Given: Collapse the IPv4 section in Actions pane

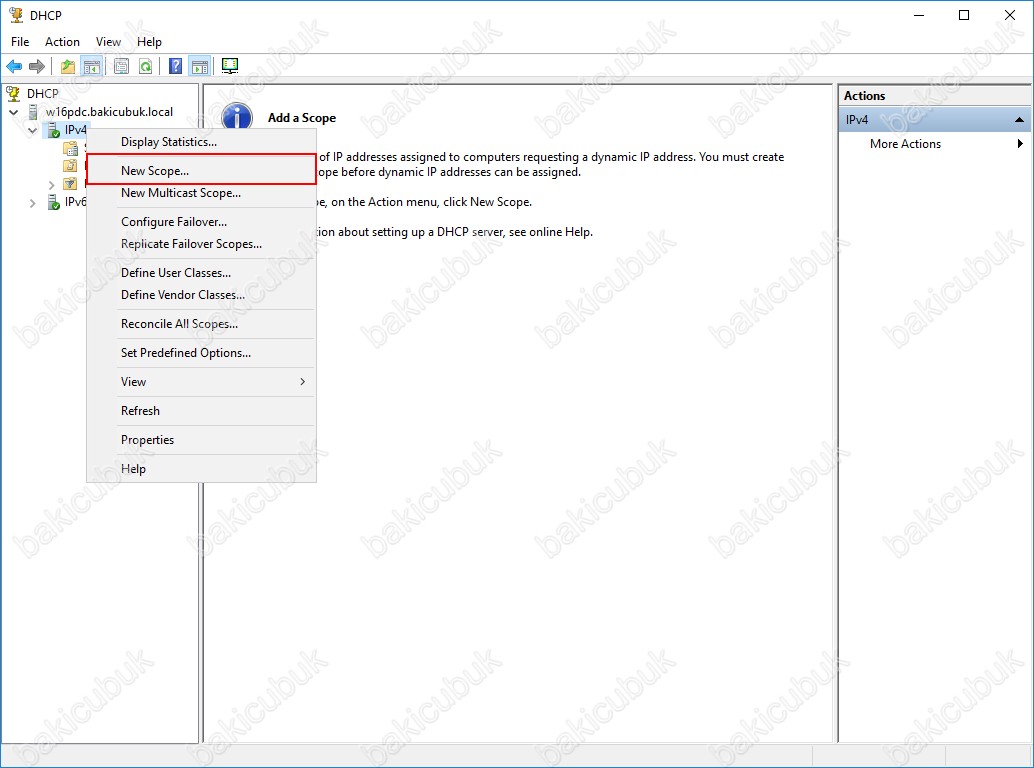Looking at the screenshot, I should tap(1019, 120).
